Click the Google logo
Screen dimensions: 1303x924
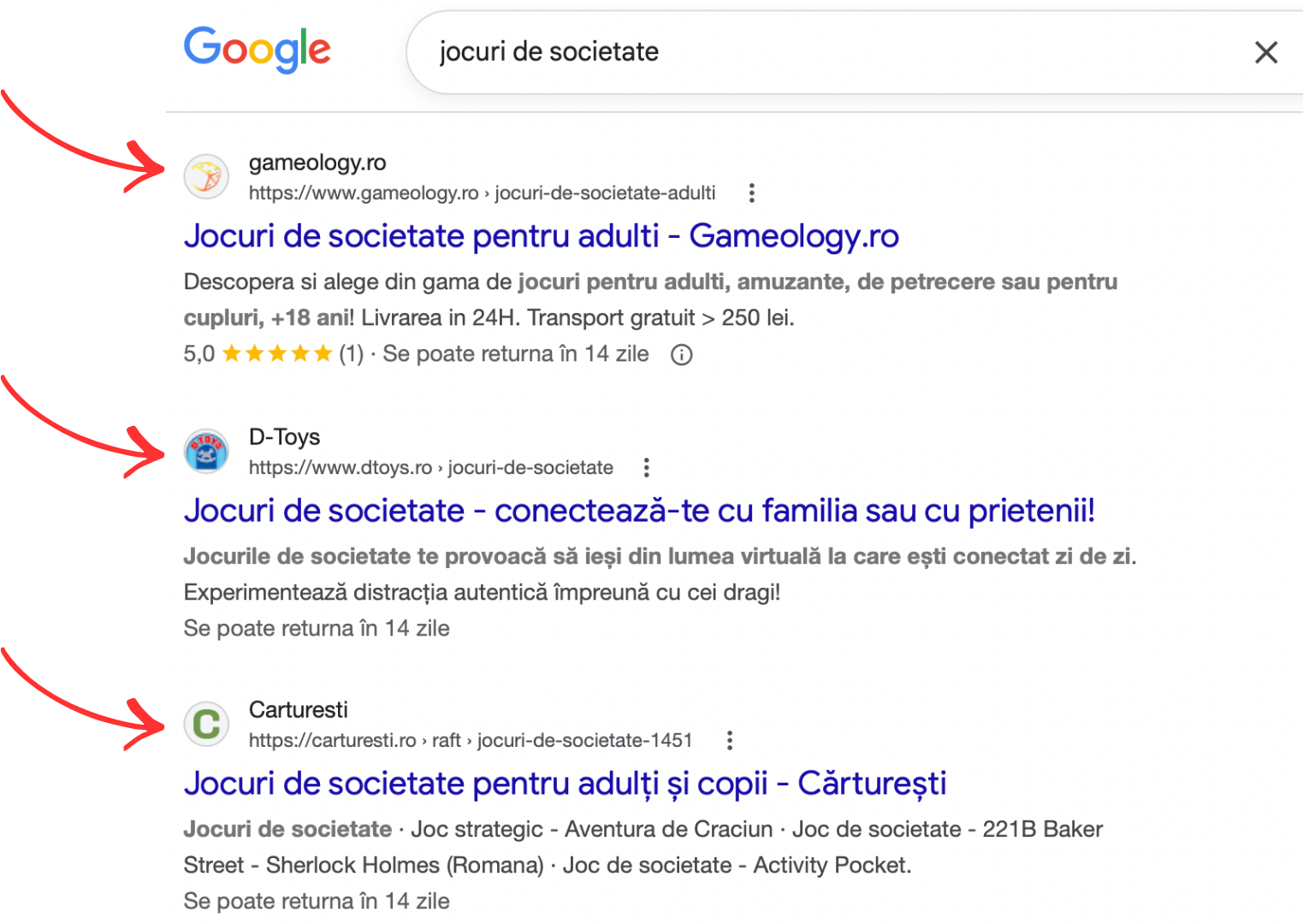(x=257, y=49)
